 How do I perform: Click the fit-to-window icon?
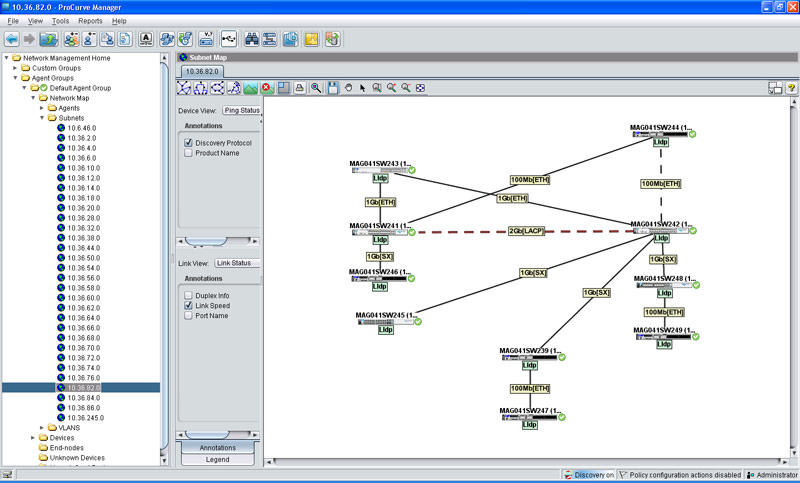pos(420,88)
